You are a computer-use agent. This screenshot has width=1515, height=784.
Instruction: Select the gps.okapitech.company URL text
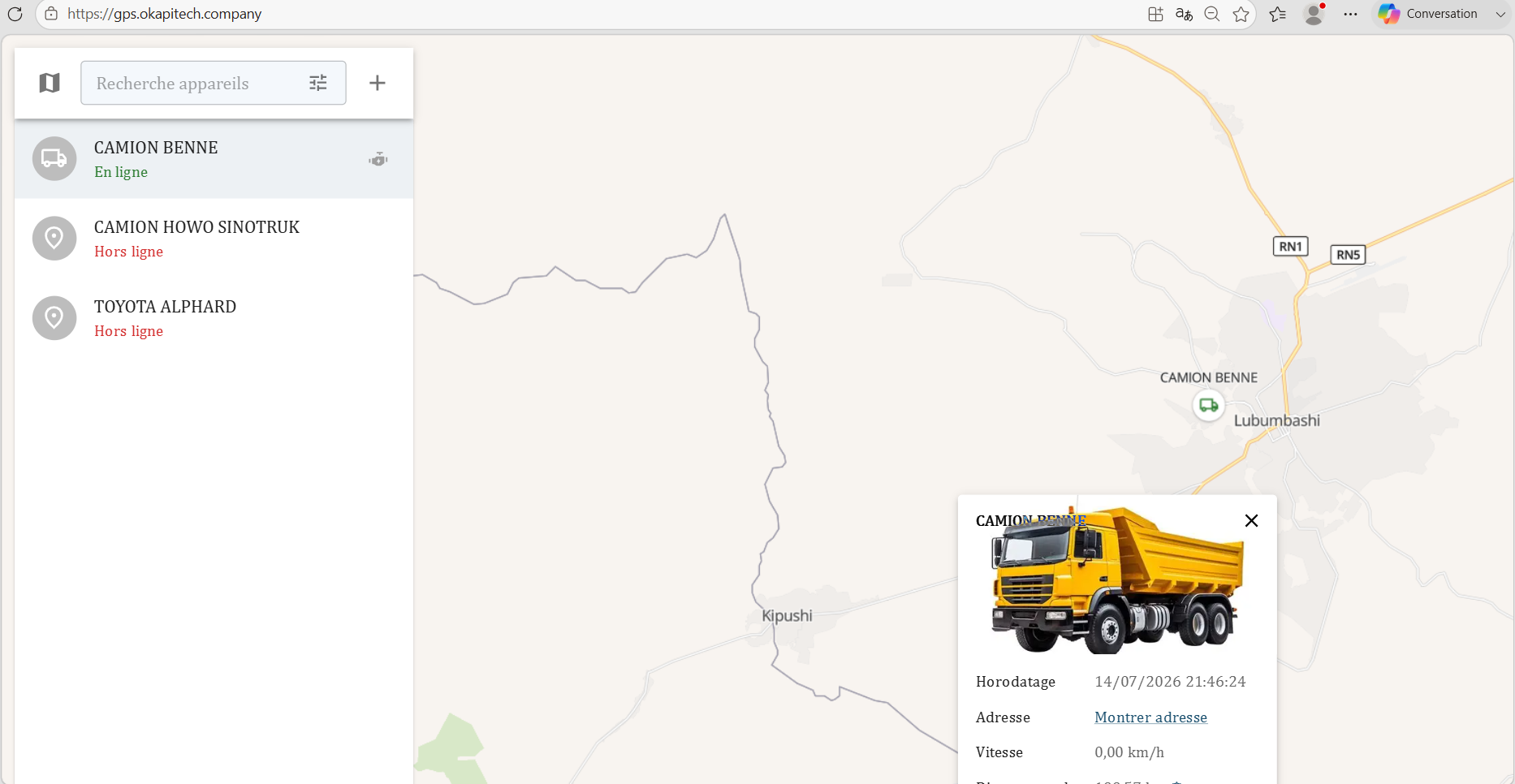click(165, 14)
